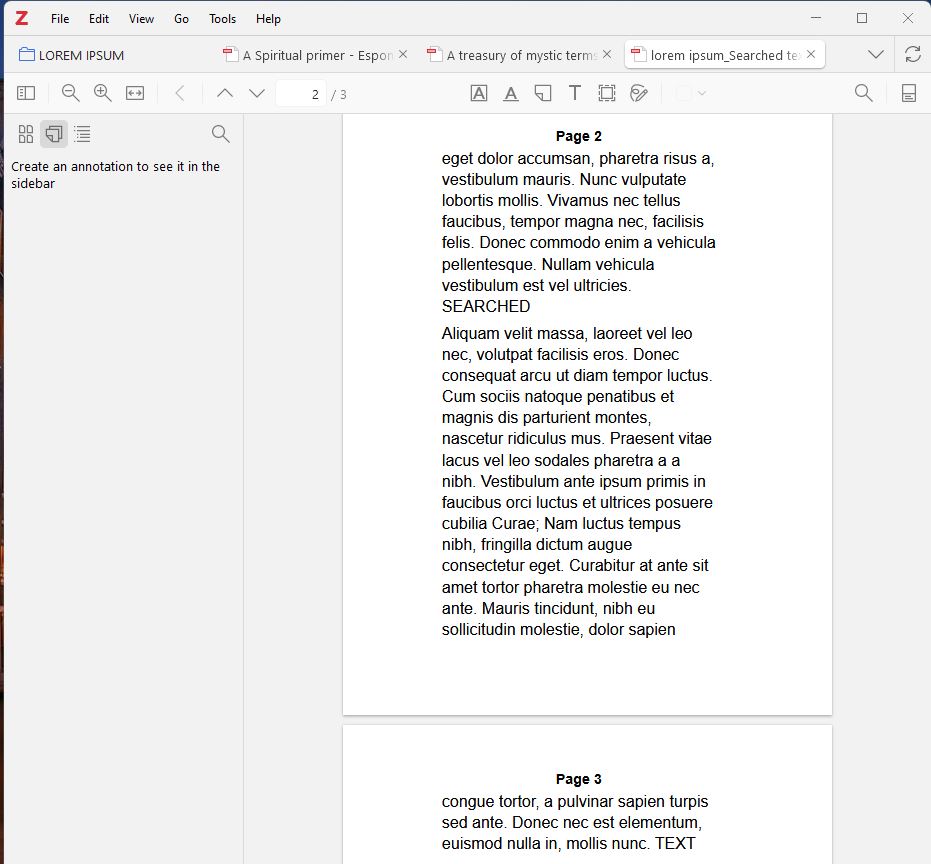Select the Select Area tool
The image size is (931, 864).
click(x=607, y=93)
